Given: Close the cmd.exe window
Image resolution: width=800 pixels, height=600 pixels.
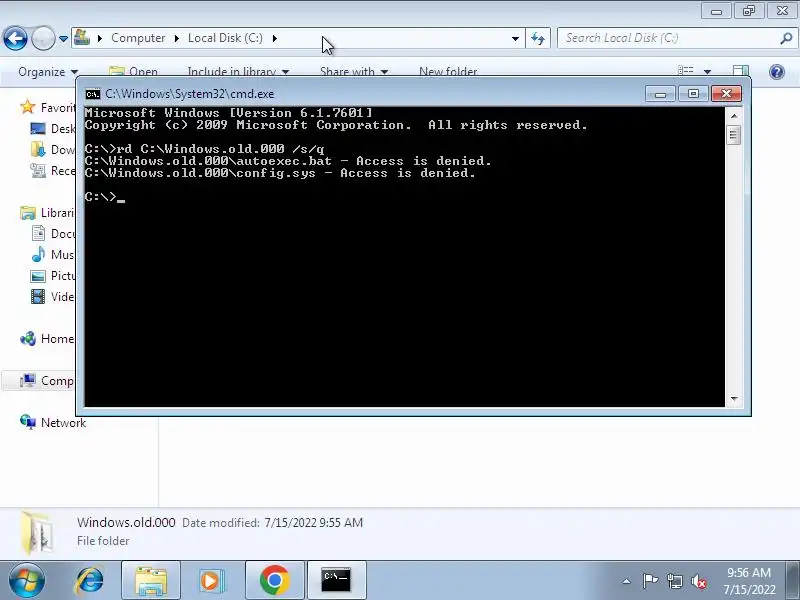Looking at the screenshot, I should click(726, 94).
